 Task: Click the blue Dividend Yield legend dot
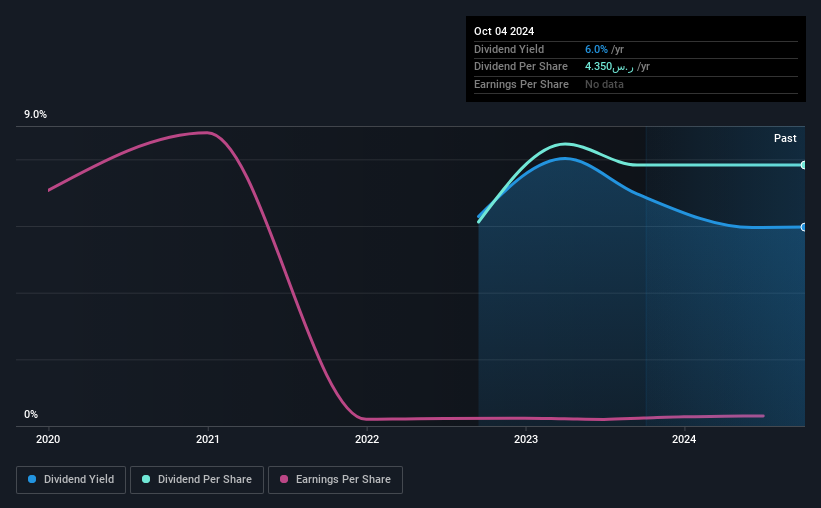click(32, 479)
